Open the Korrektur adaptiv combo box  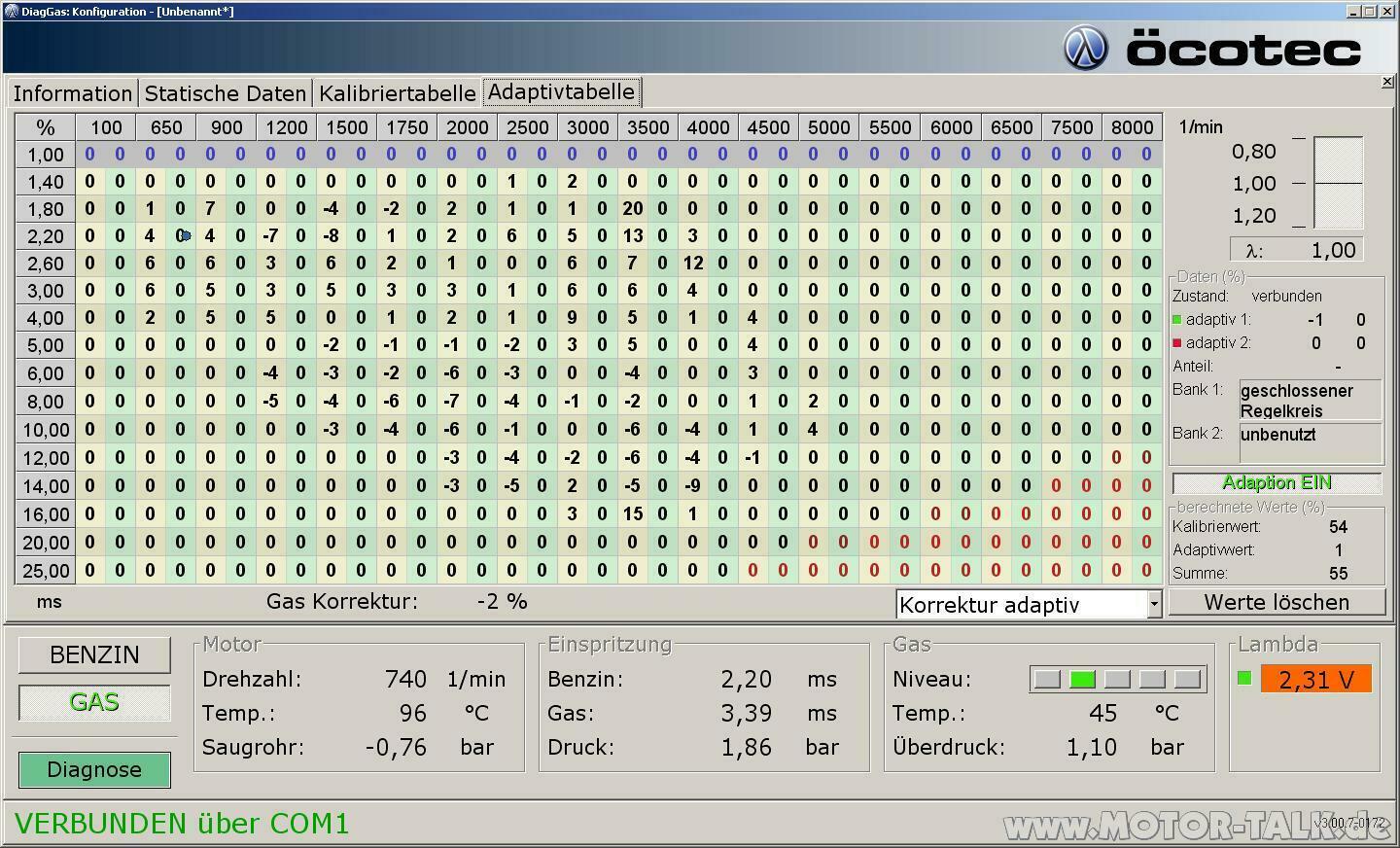1029,604
